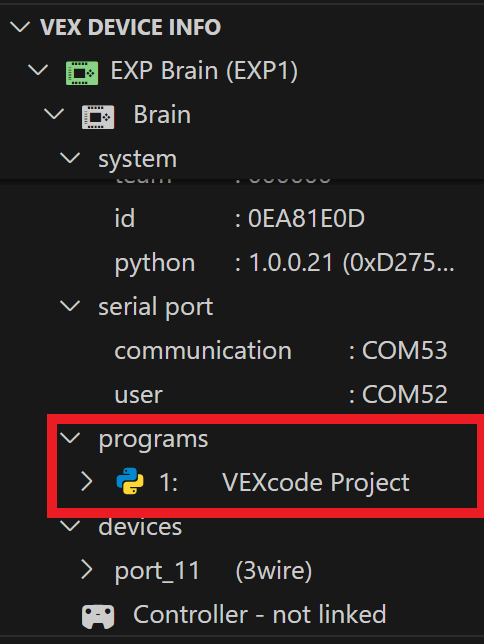Collapse the VEX DEVICE INFO section
Image resolution: width=484 pixels, height=644 pixels.
19,27
